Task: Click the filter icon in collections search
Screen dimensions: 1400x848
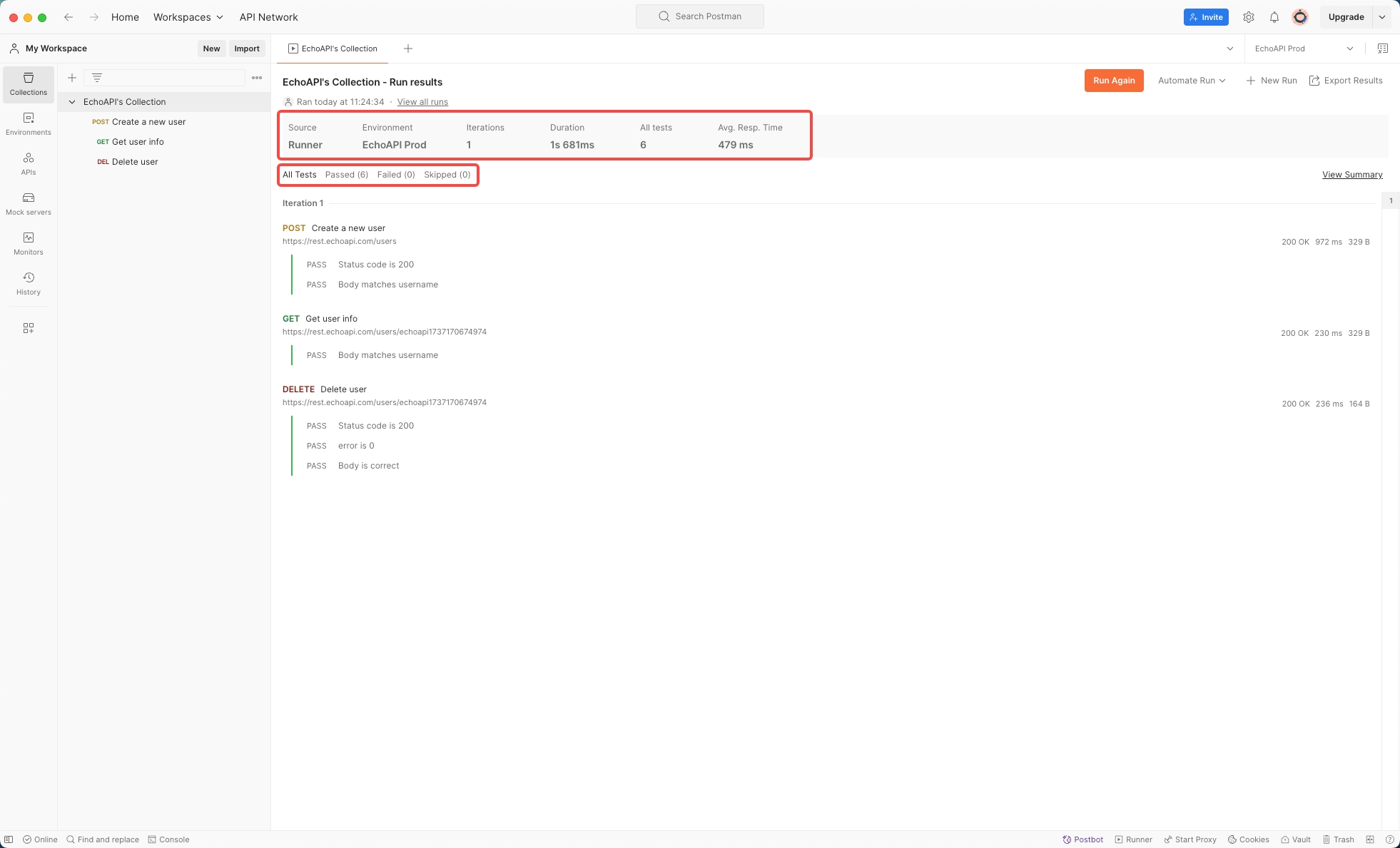Action: pyautogui.click(x=97, y=78)
